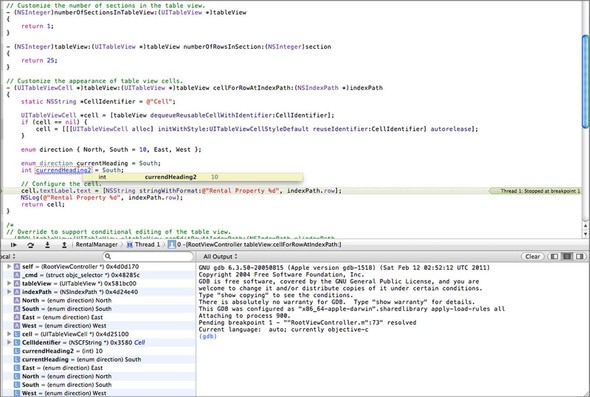
Task: Click the editor scroll down arrow
Action: pos(585,234)
